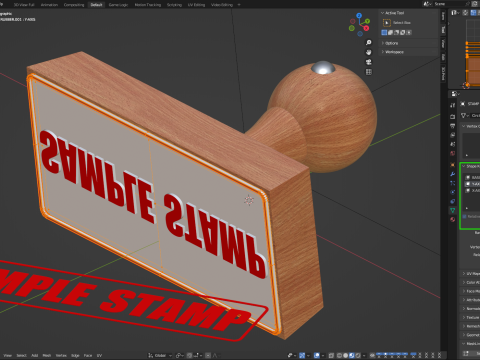Select the highlighted Y-AX shape key row

click(472, 184)
